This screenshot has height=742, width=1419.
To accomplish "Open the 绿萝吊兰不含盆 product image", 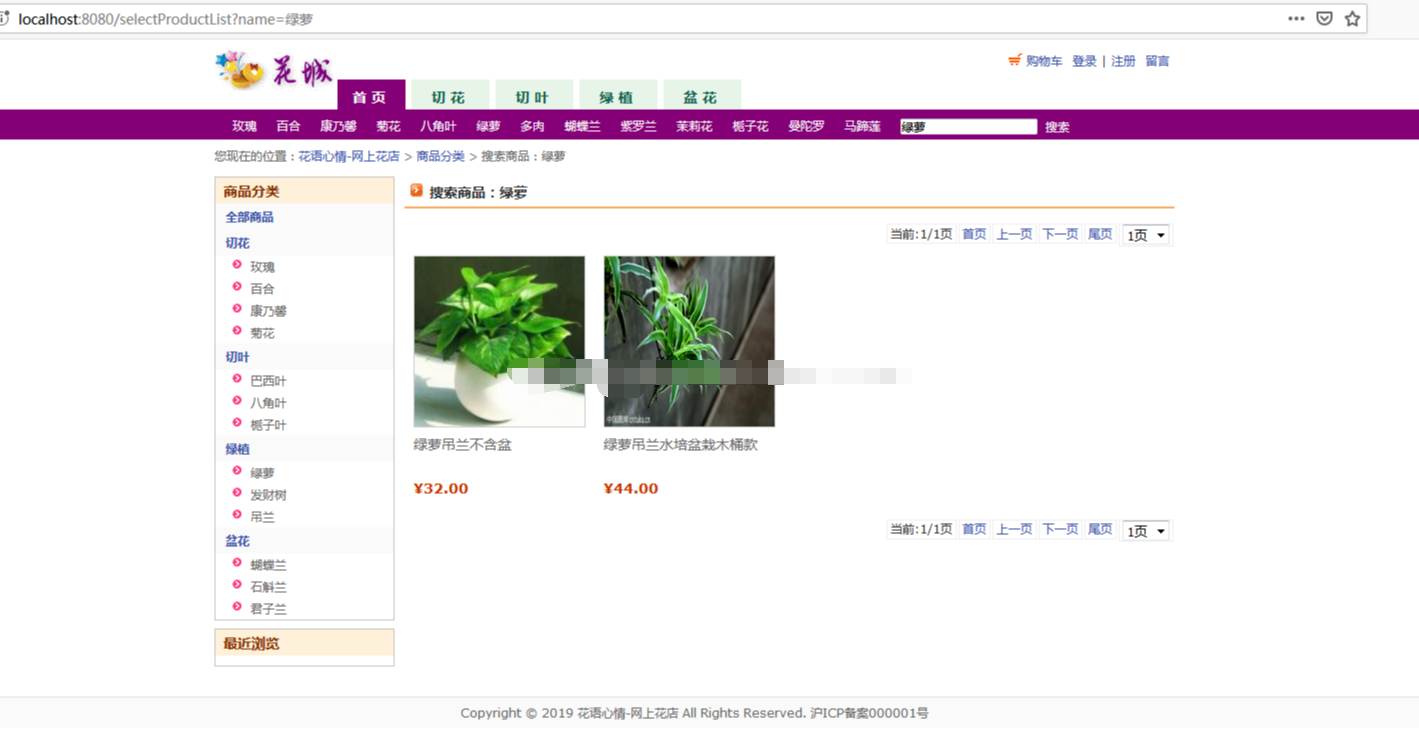I will tap(499, 341).
